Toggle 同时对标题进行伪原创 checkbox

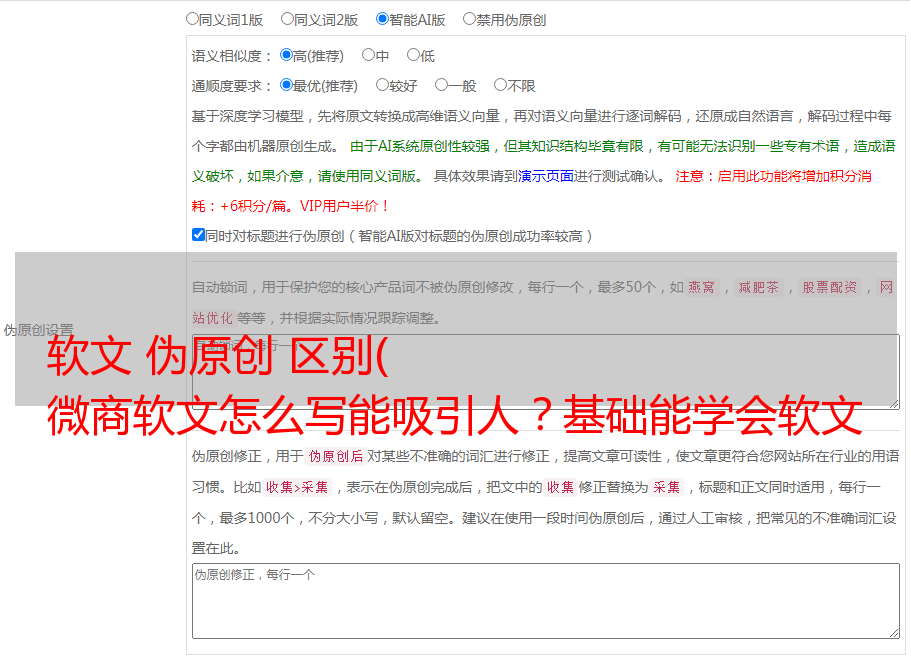[x=198, y=235]
